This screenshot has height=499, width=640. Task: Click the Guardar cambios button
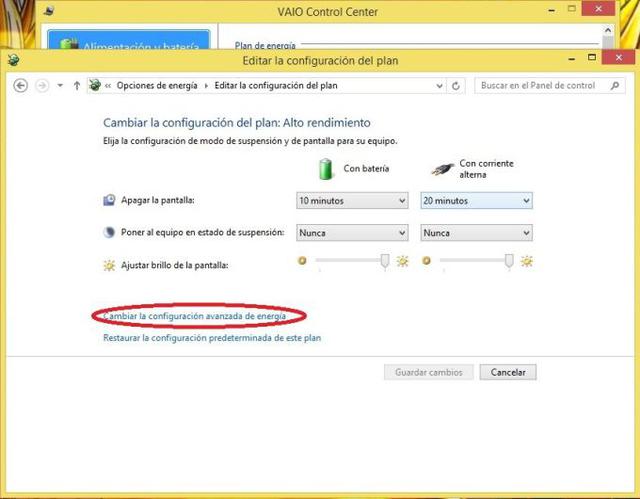click(x=429, y=372)
